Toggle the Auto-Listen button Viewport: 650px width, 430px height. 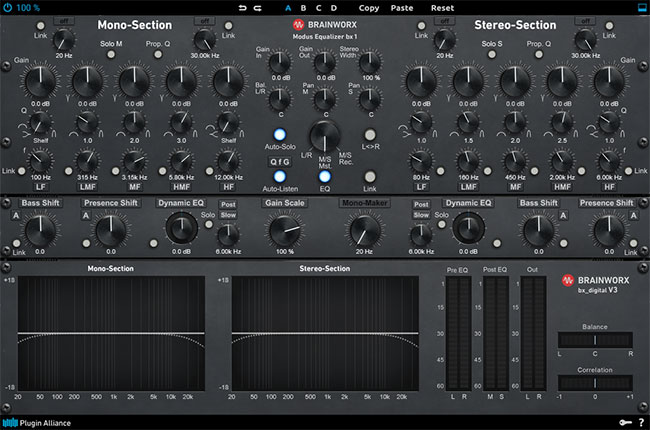click(280, 177)
